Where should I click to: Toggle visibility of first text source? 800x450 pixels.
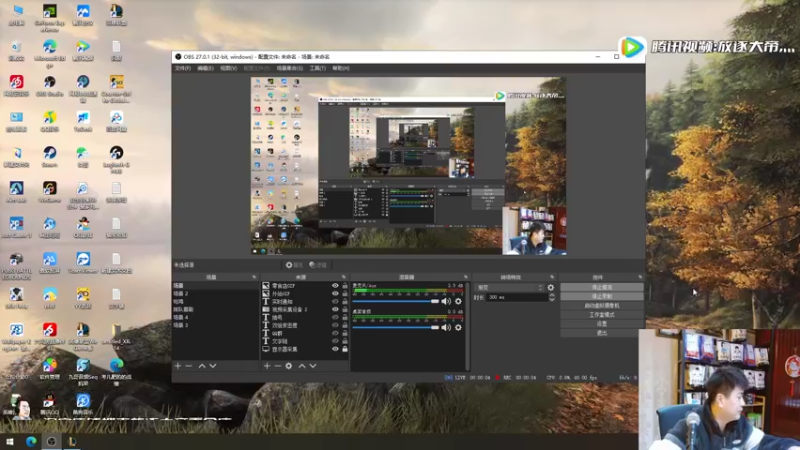coord(335,302)
